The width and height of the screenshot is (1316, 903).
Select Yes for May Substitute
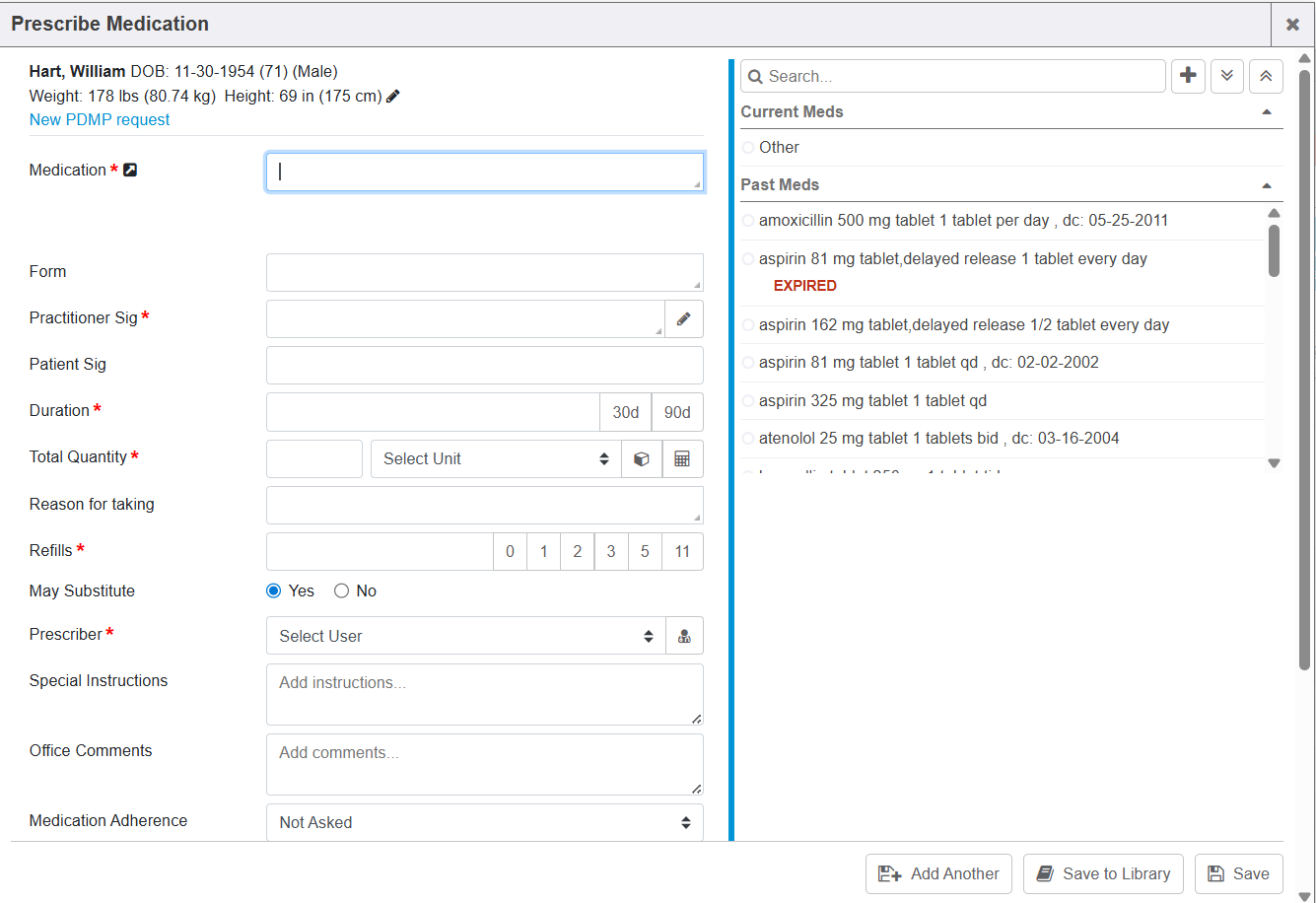pyautogui.click(x=274, y=591)
